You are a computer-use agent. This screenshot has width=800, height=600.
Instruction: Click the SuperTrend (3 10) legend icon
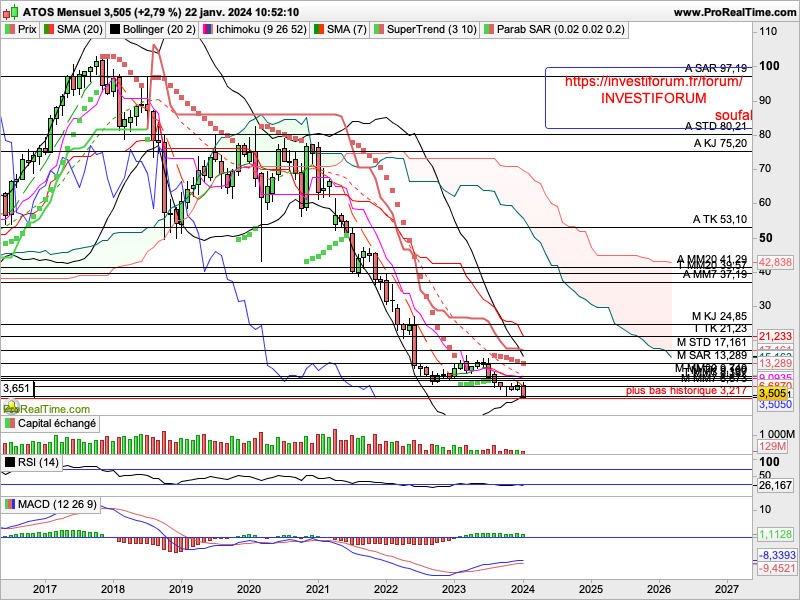[x=379, y=30]
